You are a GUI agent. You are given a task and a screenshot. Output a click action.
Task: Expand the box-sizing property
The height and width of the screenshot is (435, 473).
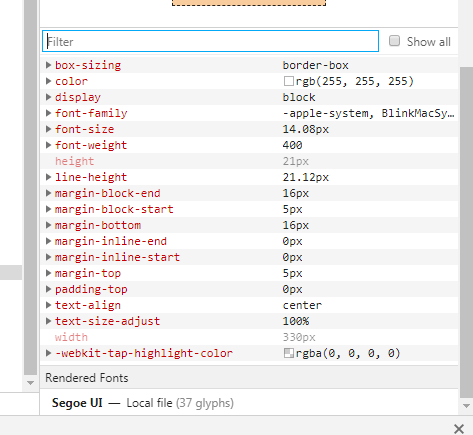(48, 65)
